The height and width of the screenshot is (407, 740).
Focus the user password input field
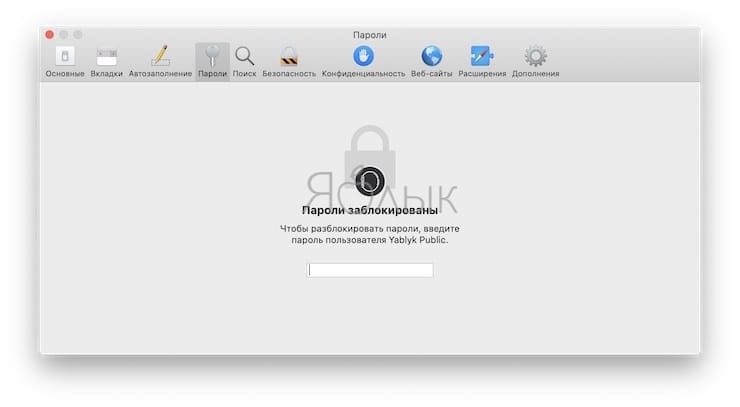point(370,270)
